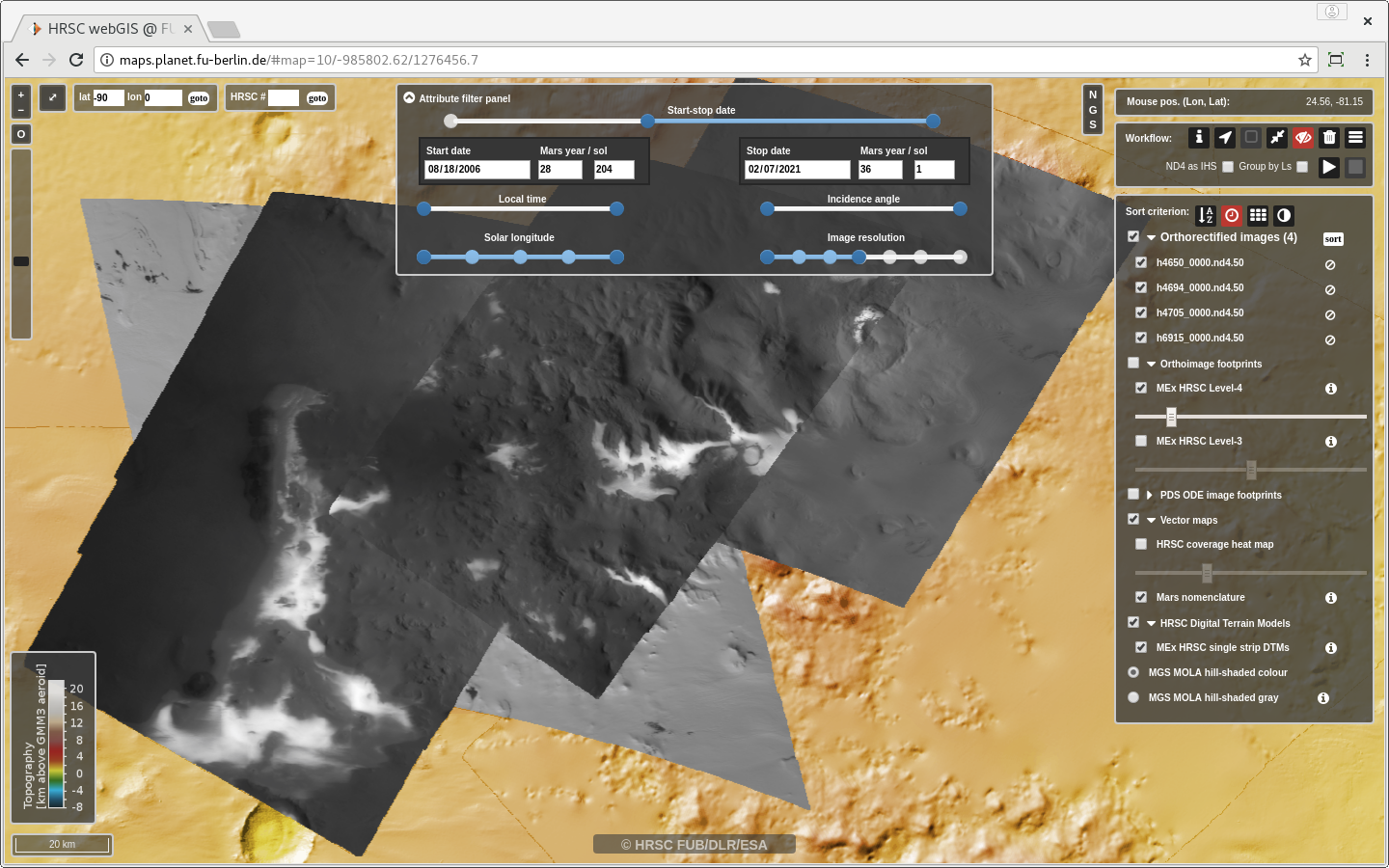Select S in the N G S selector
The image size is (1389, 868).
(x=1093, y=125)
